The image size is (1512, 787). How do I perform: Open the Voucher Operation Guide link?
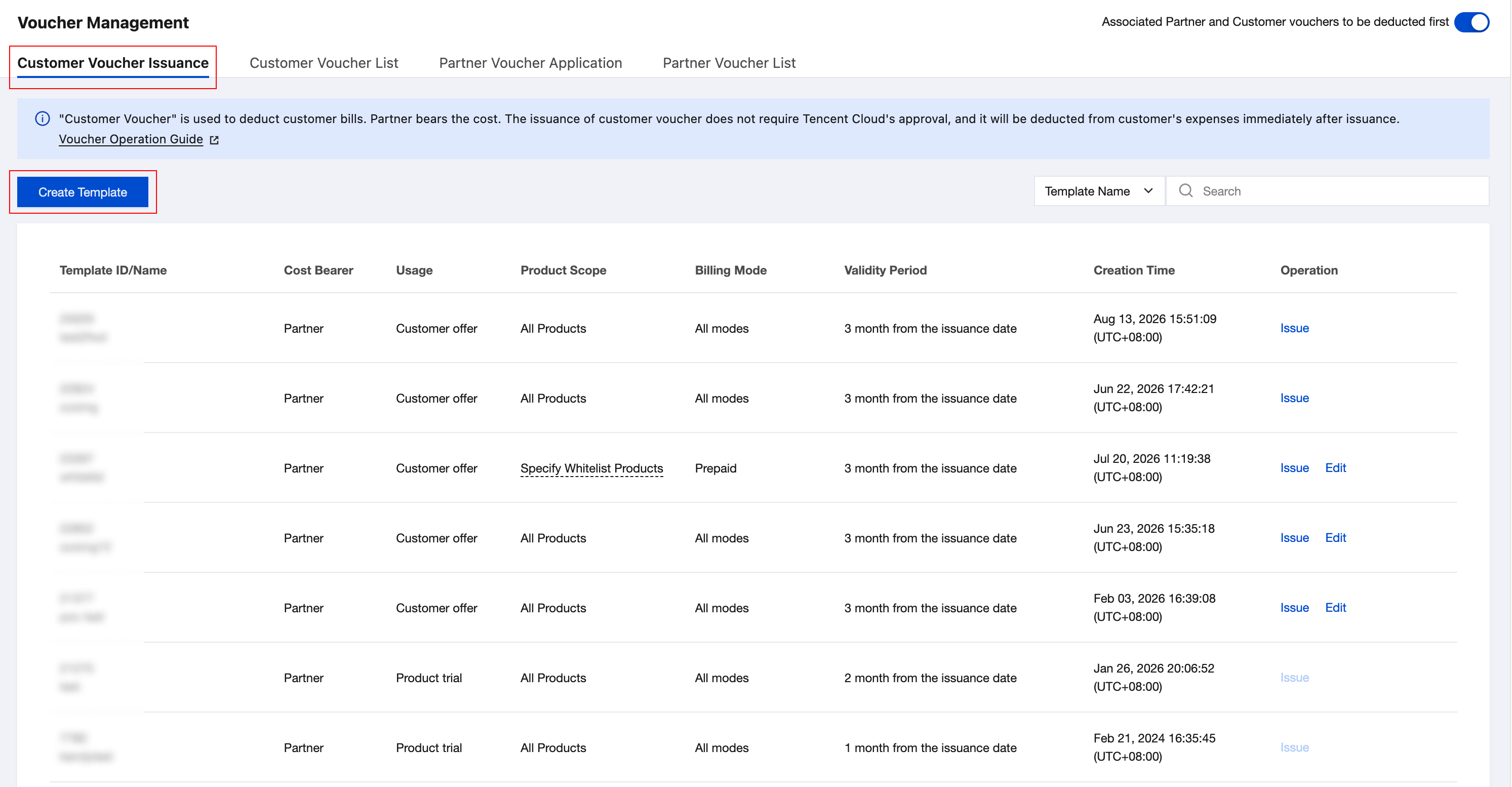(x=131, y=139)
